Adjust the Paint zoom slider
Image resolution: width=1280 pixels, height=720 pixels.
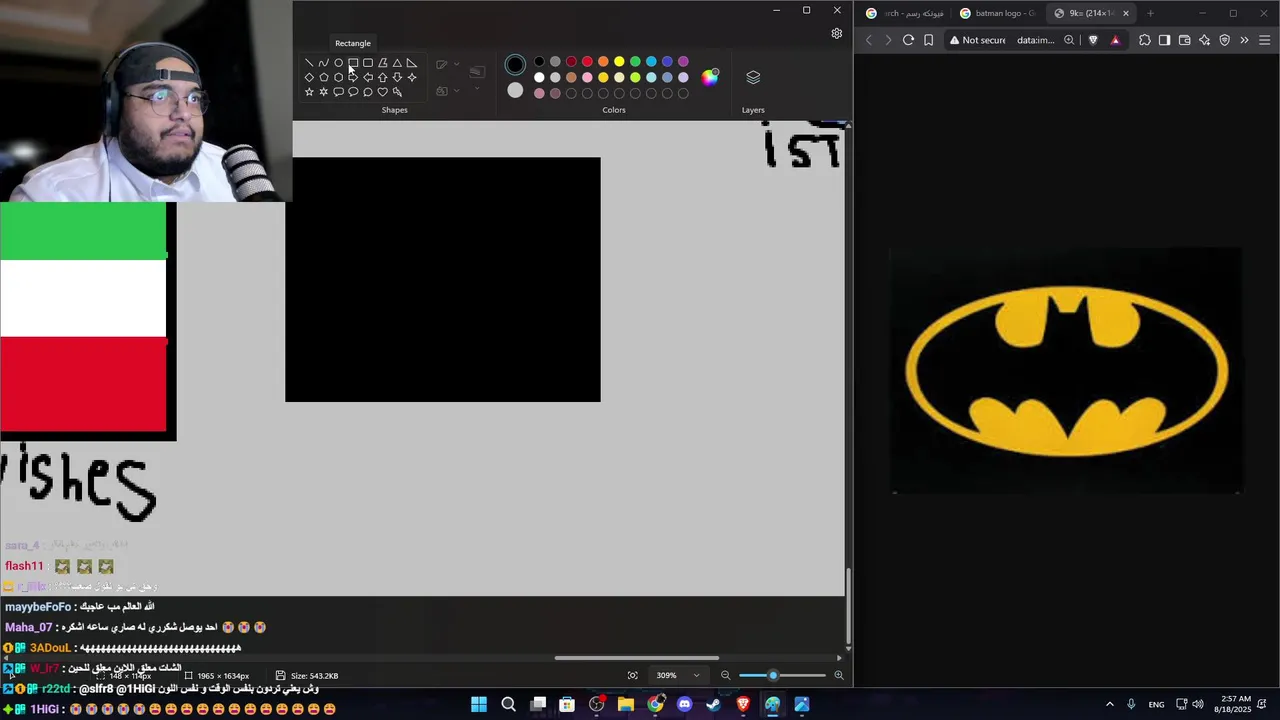click(772, 676)
